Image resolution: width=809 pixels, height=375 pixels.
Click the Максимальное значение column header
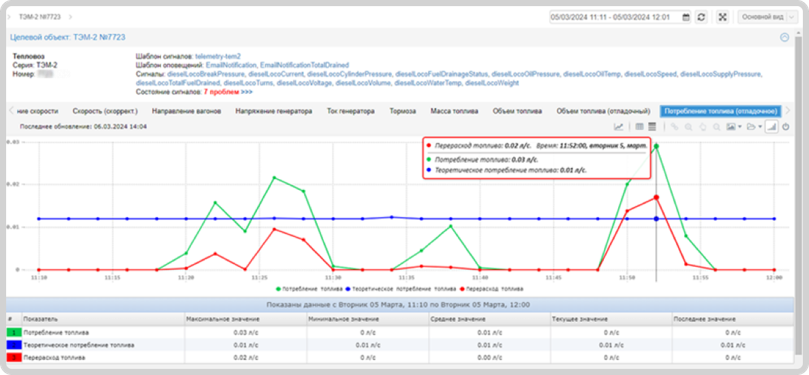coord(246,319)
